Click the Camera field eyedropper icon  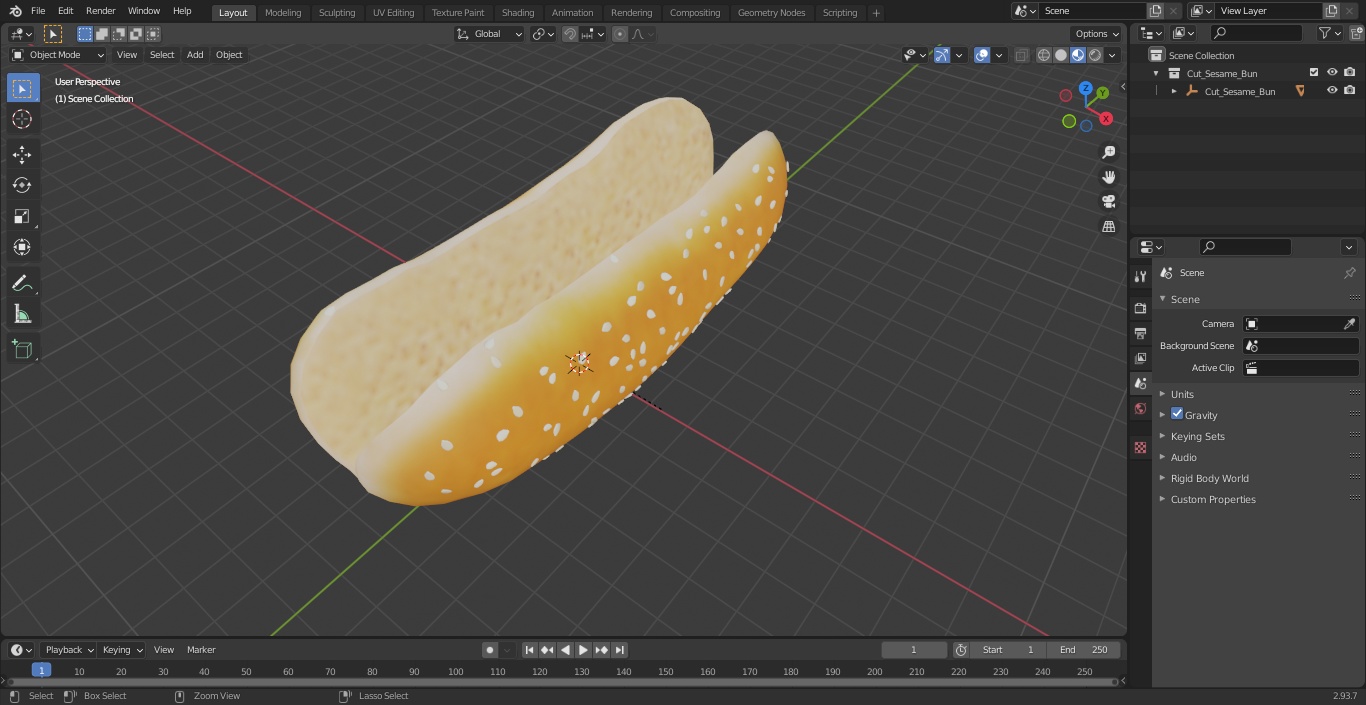[x=1349, y=324]
